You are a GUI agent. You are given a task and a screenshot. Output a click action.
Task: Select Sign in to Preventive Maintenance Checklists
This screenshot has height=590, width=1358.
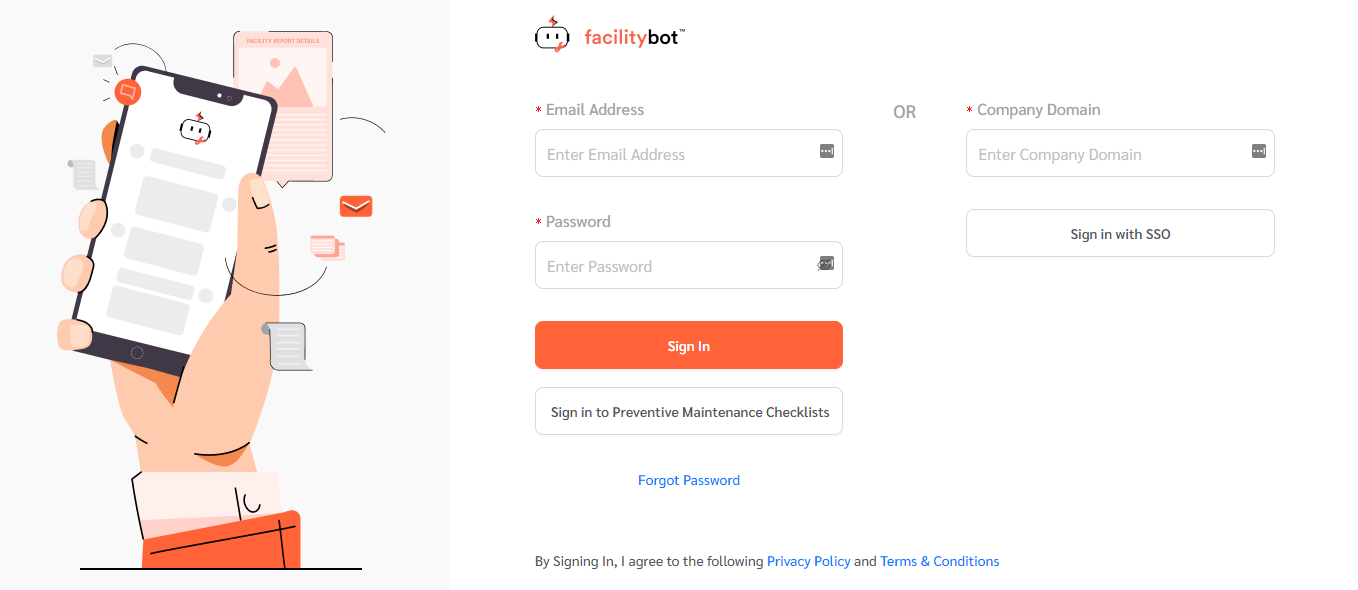[689, 412]
